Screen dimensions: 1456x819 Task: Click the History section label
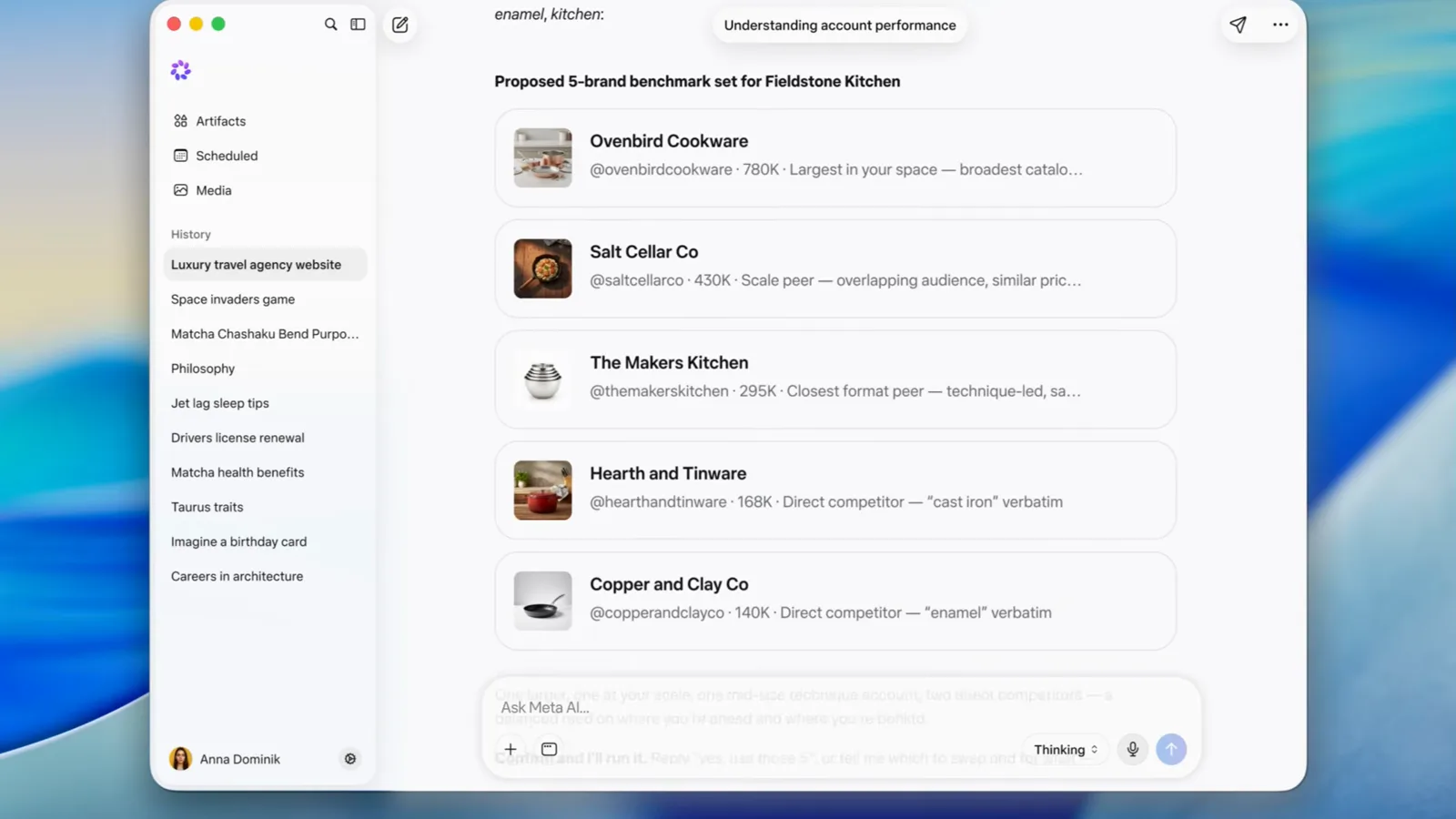coord(191,234)
